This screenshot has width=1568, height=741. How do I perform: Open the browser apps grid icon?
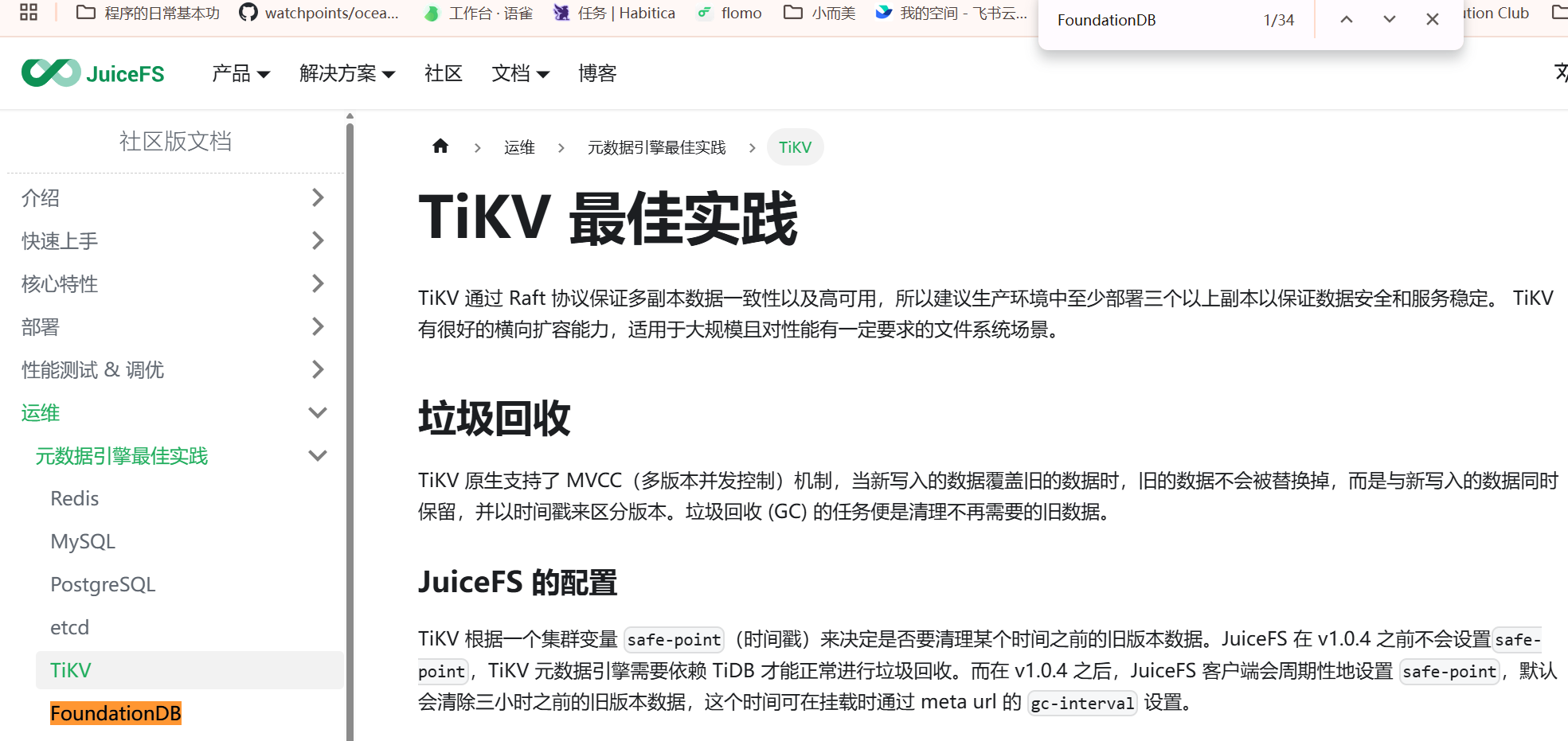click(29, 12)
